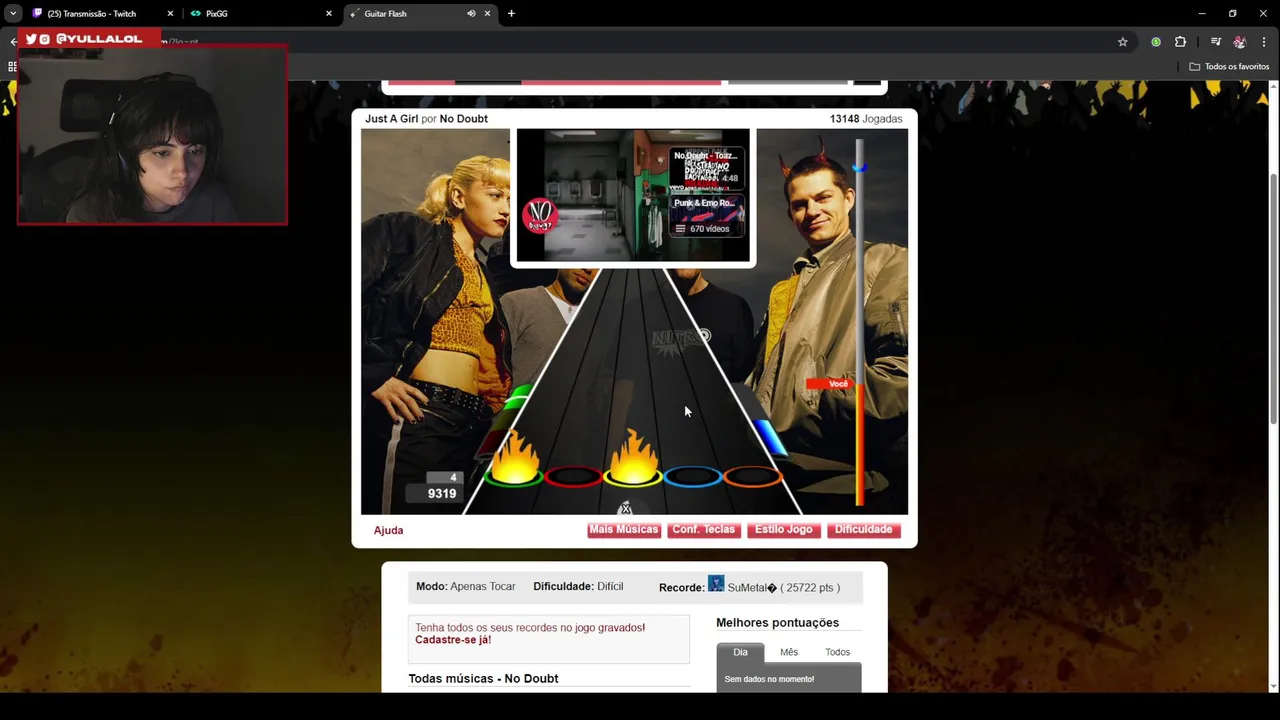Open the browser profile avatar

(1240, 42)
